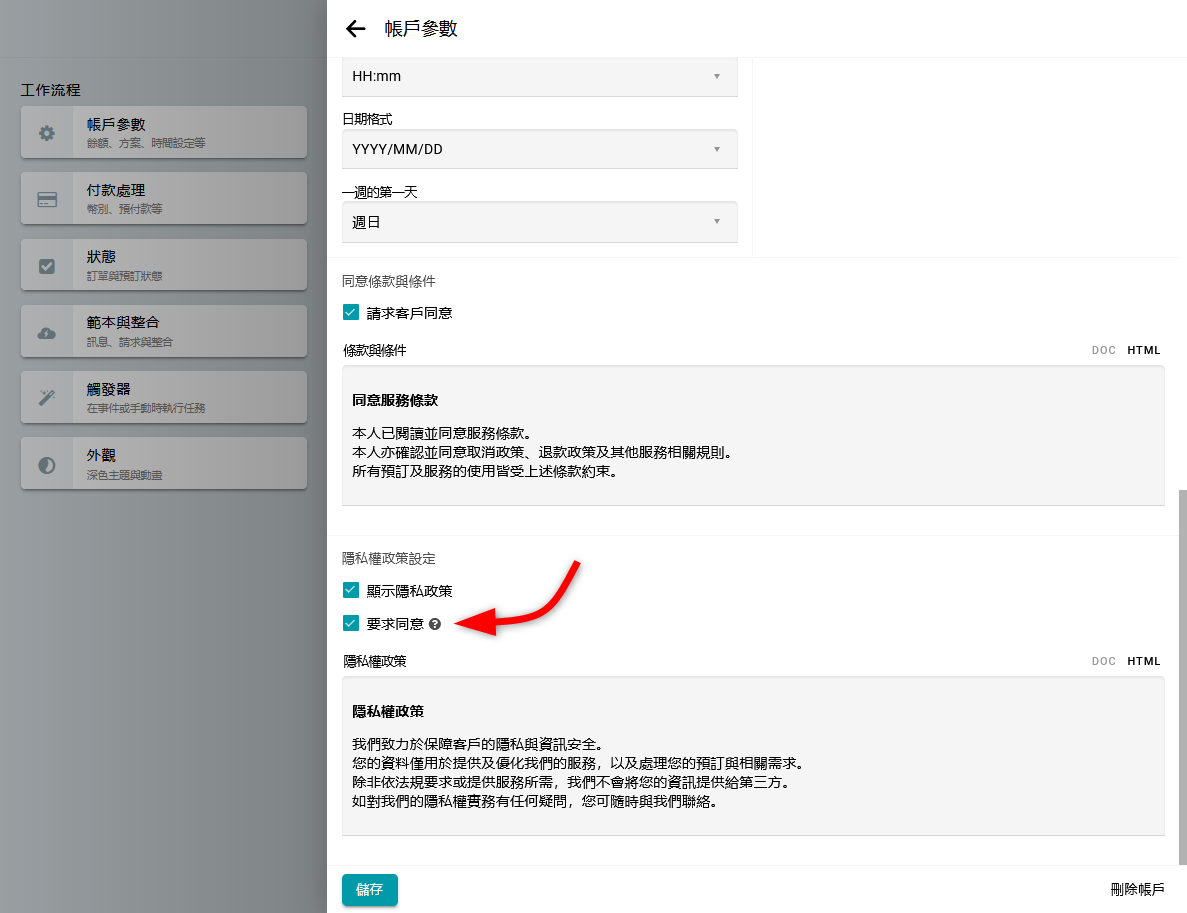This screenshot has height=913, width=1187.
Task: Expand the 日期格式 YYYY/MM/DD dropdown
Action: click(539, 149)
